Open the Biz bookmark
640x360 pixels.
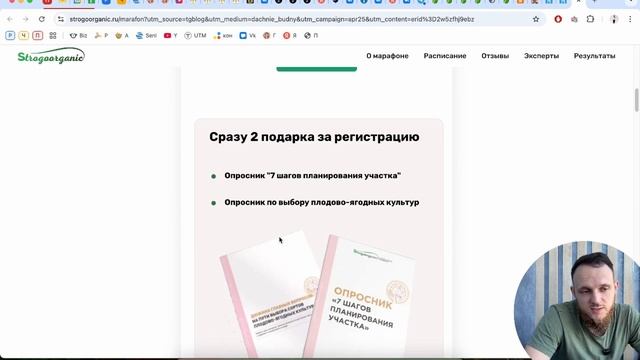tap(78, 36)
